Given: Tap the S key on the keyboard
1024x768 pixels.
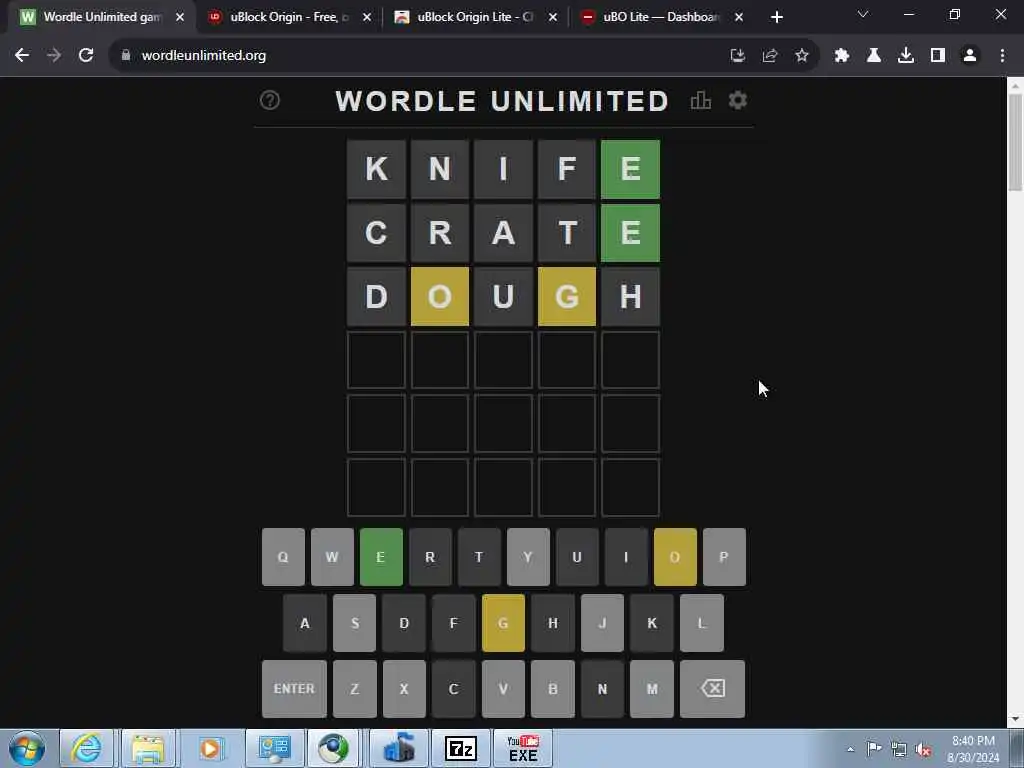Looking at the screenshot, I should click(355, 623).
